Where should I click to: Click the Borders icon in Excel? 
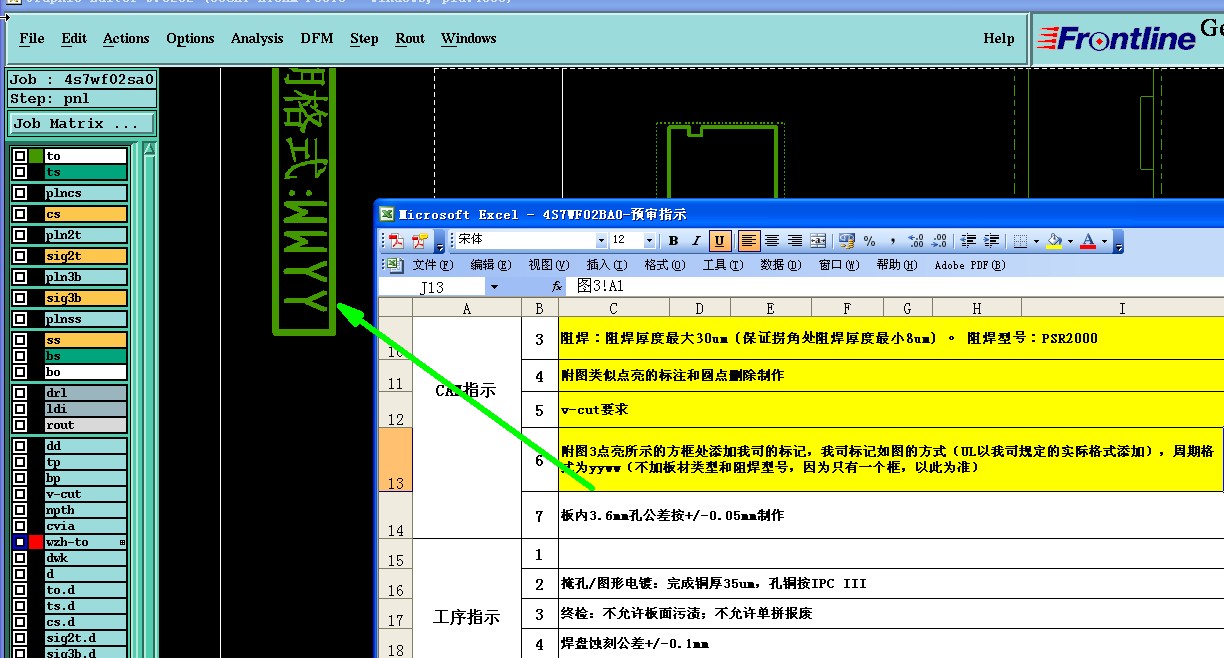click(1019, 241)
